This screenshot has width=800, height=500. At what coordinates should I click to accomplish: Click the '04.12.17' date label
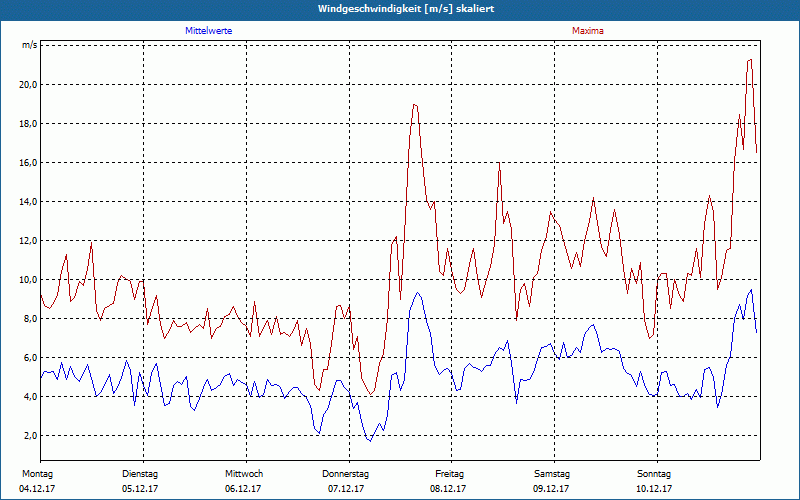pyautogui.click(x=37, y=489)
